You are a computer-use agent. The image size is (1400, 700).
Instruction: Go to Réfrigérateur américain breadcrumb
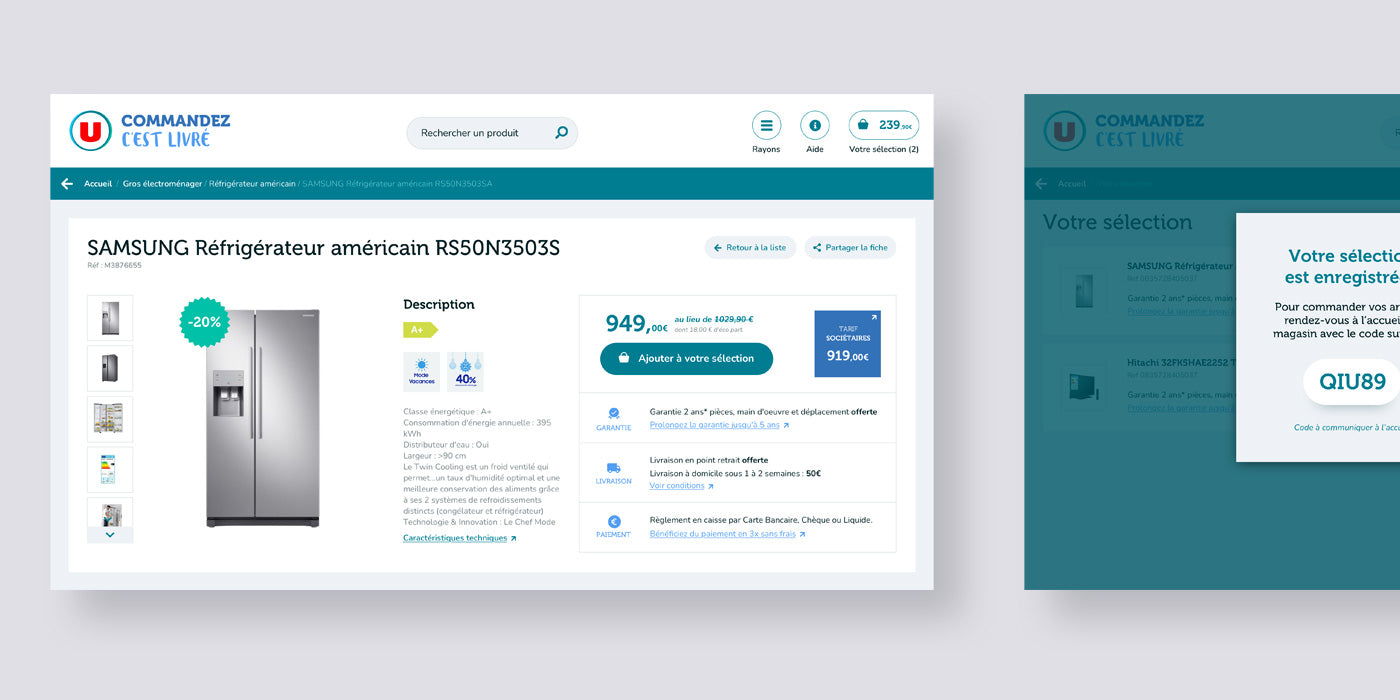coord(252,184)
